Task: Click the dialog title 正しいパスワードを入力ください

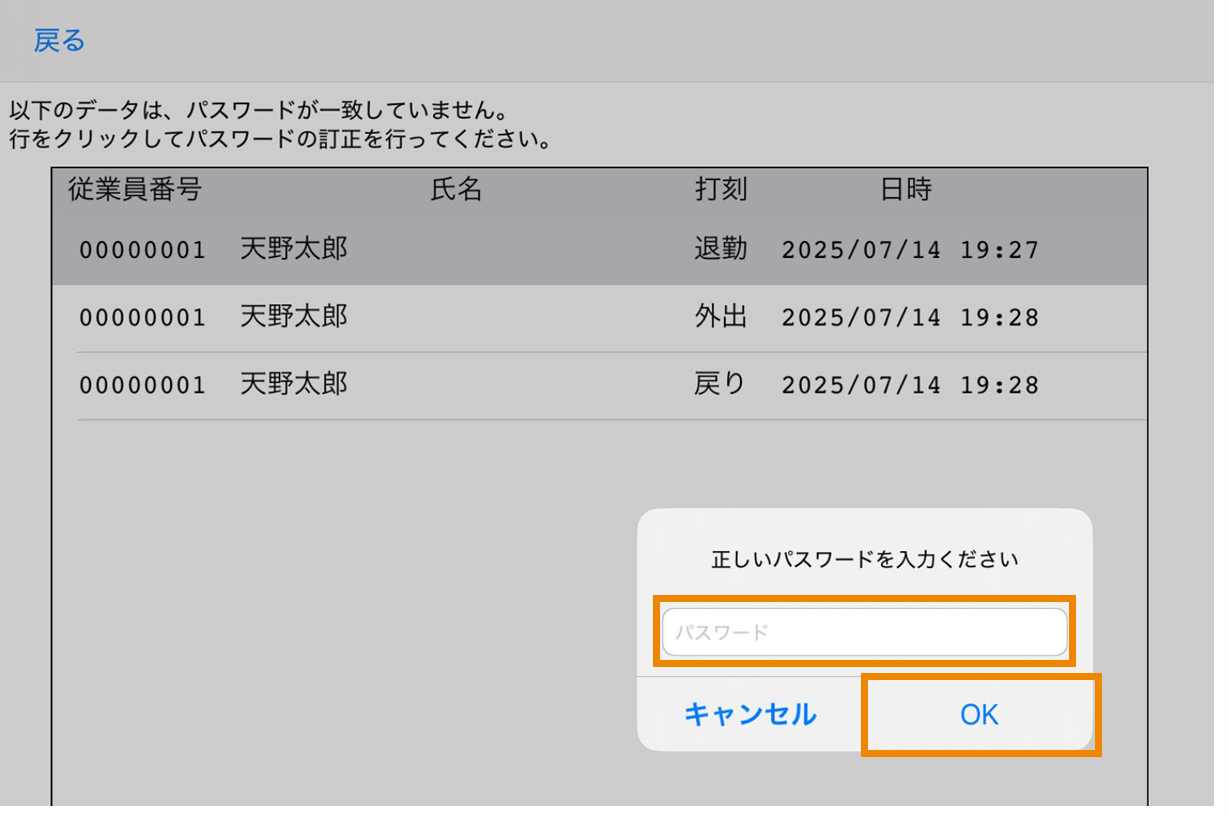Action: [866, 560]
